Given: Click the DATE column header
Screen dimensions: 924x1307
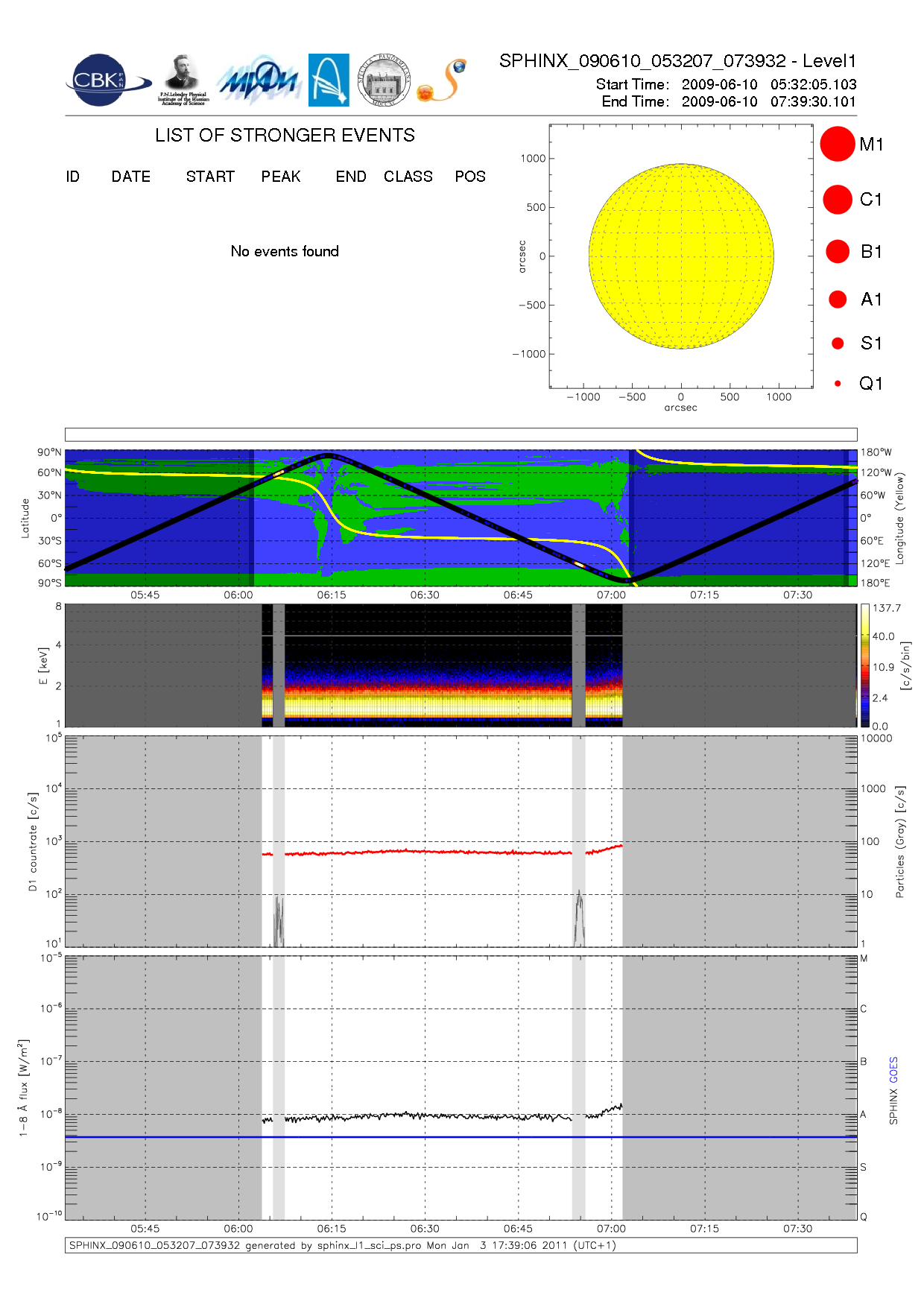Looking at the screenshot, I should tap(131, 177).
